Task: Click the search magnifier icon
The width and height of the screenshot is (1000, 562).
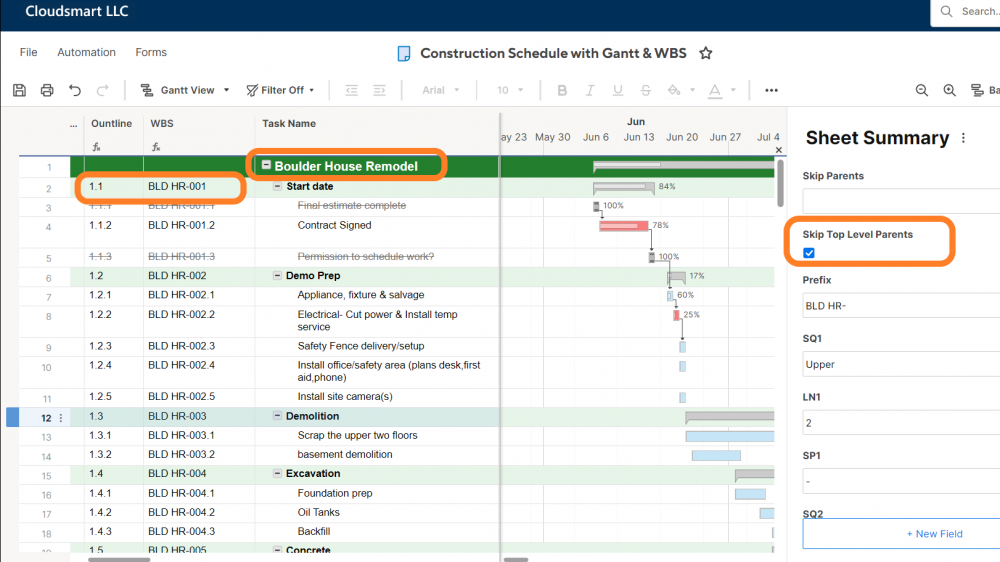Action: click(x=946, y=11)
